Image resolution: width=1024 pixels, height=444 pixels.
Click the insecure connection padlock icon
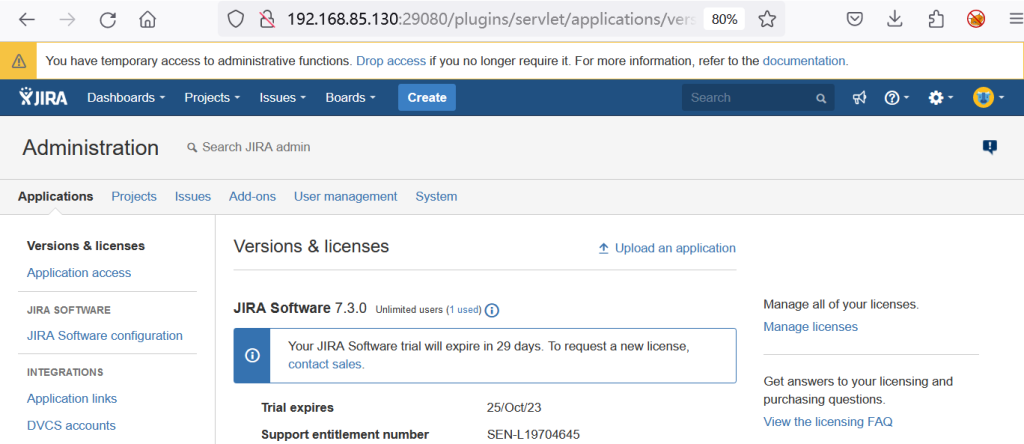266,20
